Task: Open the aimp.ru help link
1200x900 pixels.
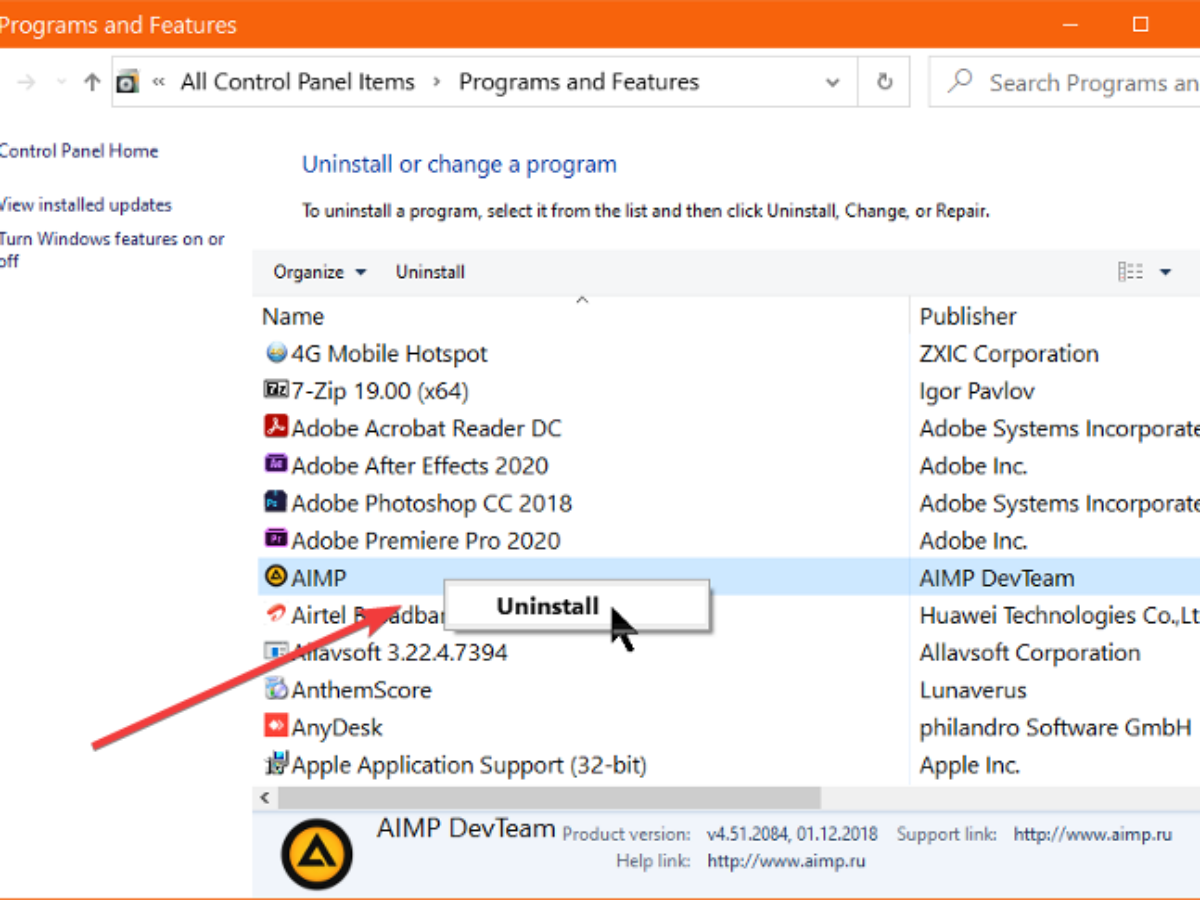Action: (x=786, y=860)
